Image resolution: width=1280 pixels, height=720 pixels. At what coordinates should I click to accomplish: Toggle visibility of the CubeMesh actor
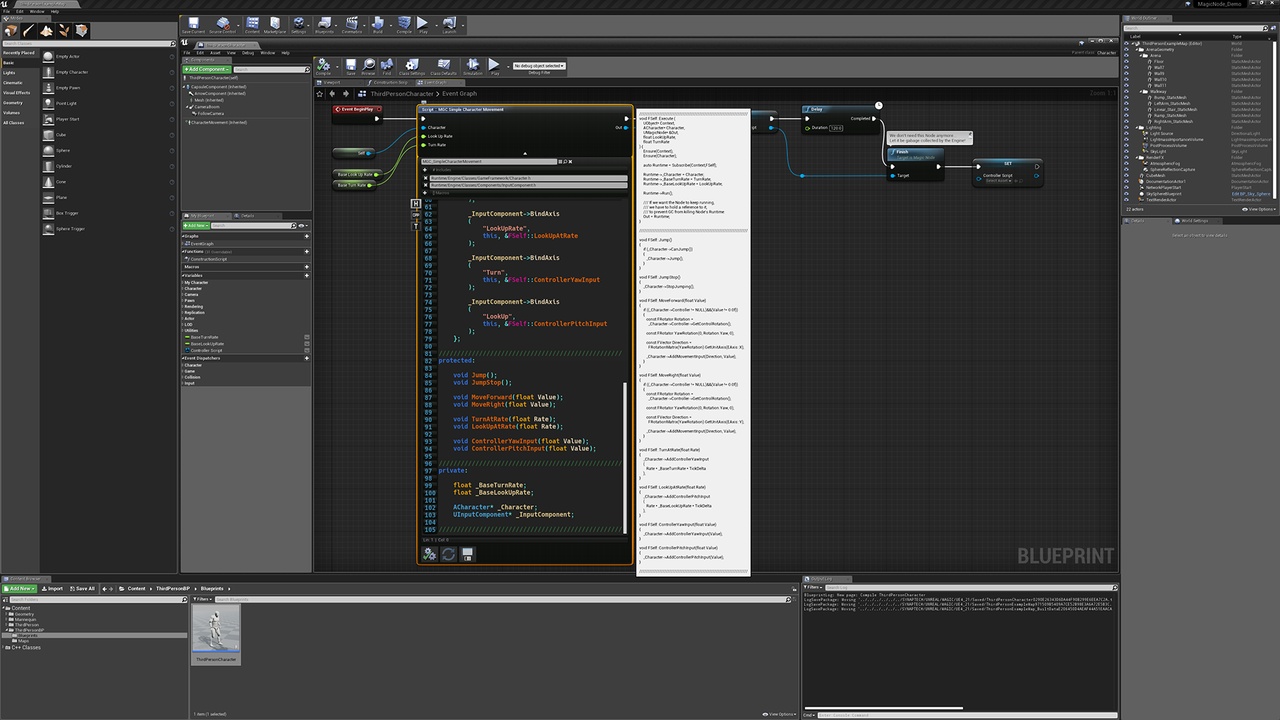tap(1127, 176)
